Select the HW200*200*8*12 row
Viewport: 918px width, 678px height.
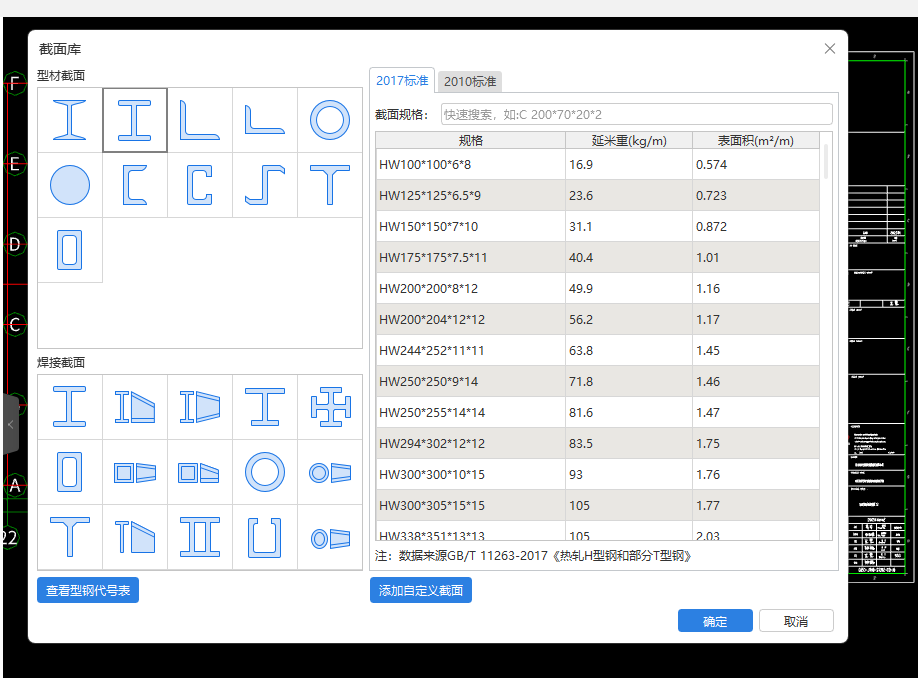[597, 289]
